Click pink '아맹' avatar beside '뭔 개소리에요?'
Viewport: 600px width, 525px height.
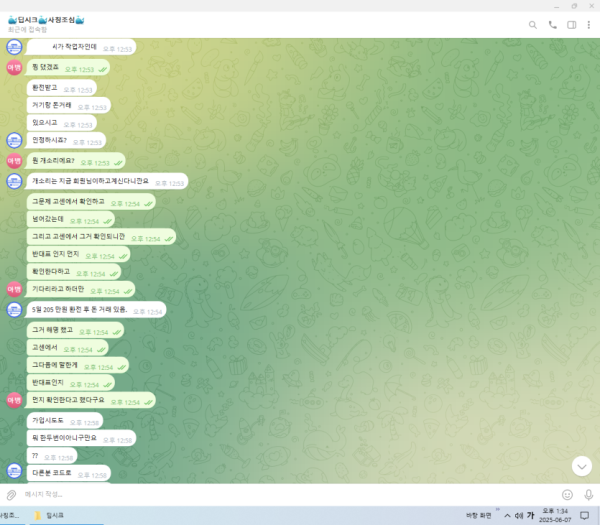[x=15, y=161]
